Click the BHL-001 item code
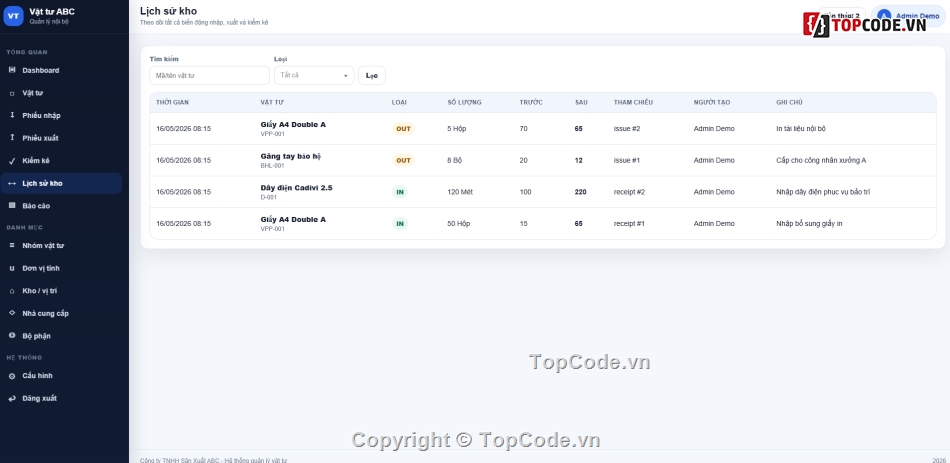The height and width of the screenshot is (463, 950). [272, 165]
